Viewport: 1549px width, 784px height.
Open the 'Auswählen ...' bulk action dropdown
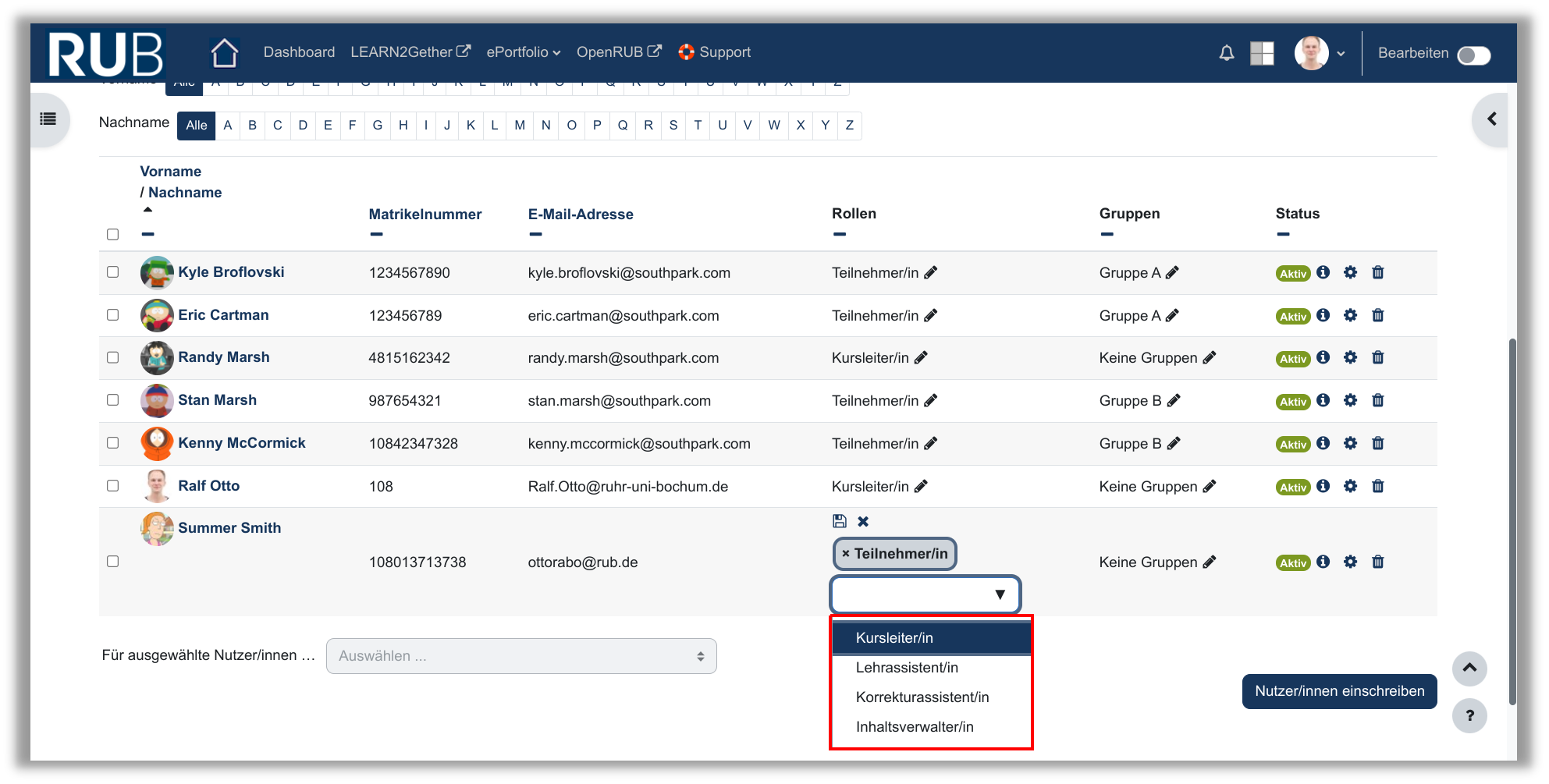tap(520, 656)
